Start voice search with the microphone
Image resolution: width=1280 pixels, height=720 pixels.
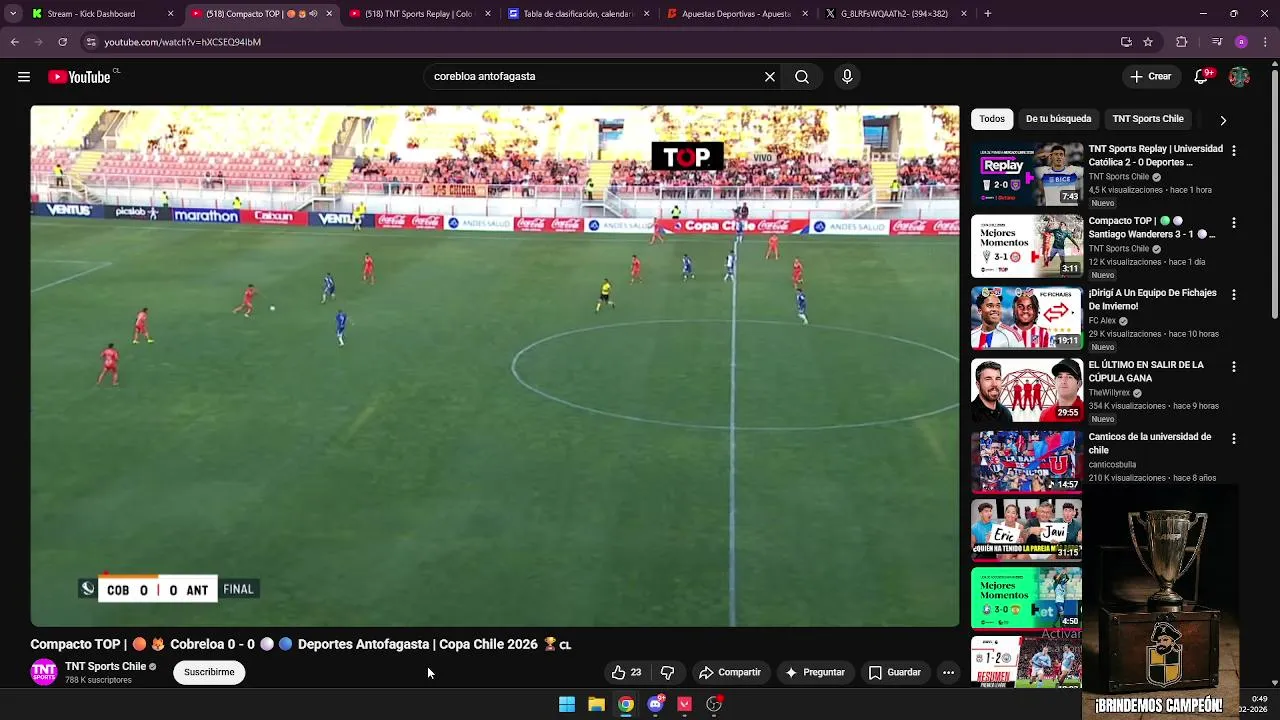coord(847,77)
